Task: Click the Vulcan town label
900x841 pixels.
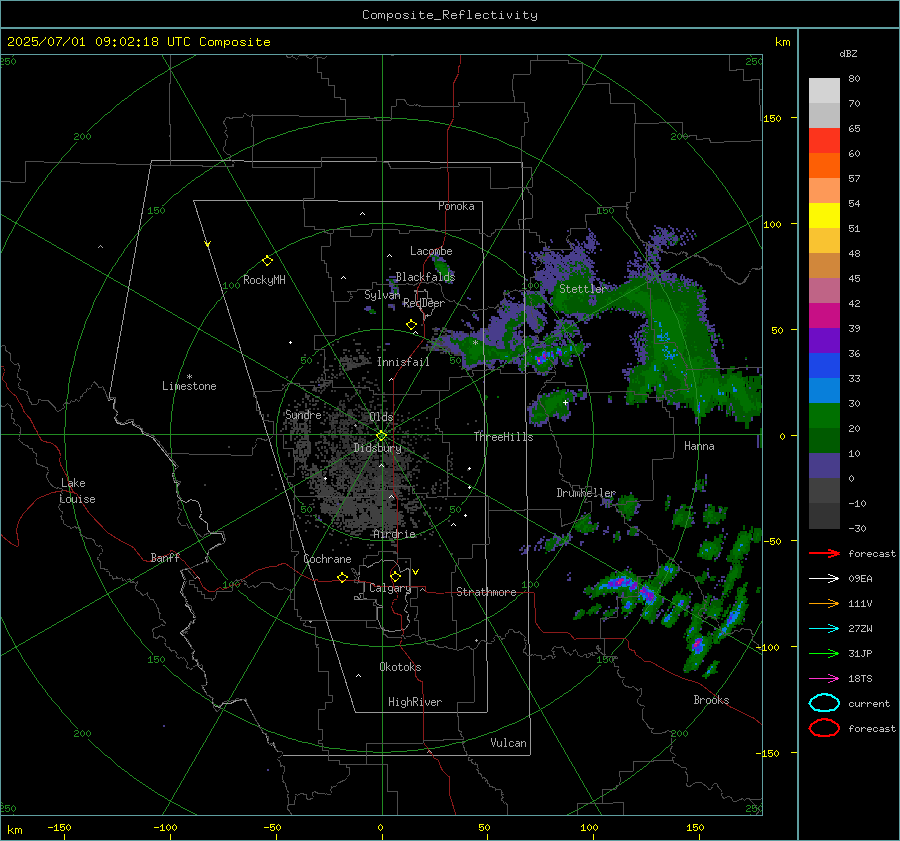Action: [x=508, y=743]
